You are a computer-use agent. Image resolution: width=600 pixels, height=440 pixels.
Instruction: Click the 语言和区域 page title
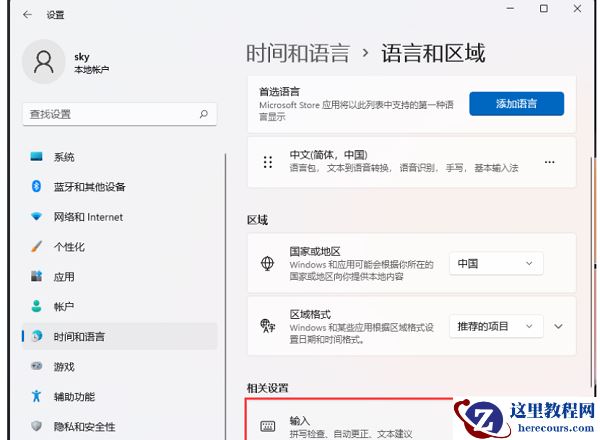pyautogui.click(x=433, y=53)
